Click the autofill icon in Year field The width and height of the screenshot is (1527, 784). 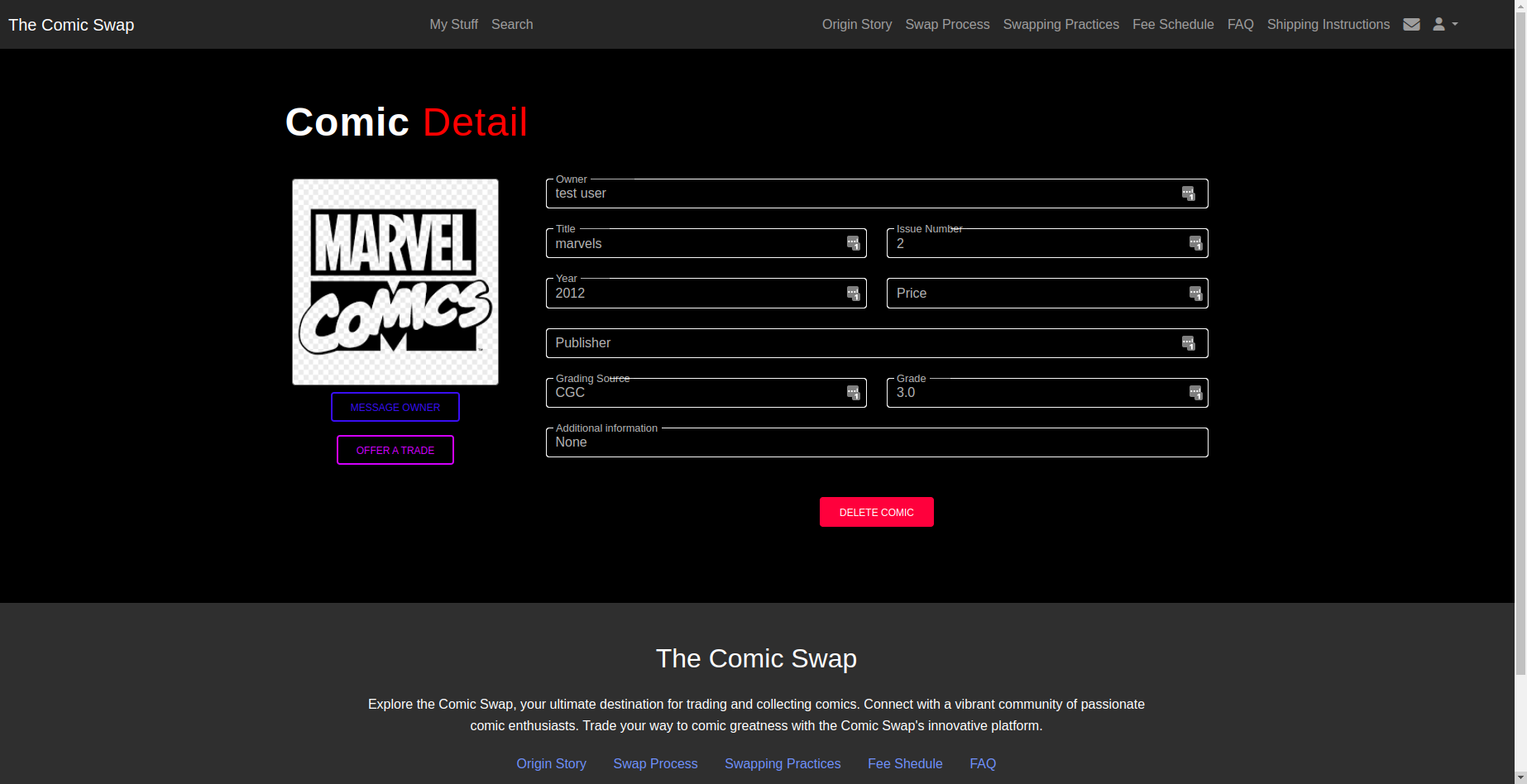(x=853, y=294)
